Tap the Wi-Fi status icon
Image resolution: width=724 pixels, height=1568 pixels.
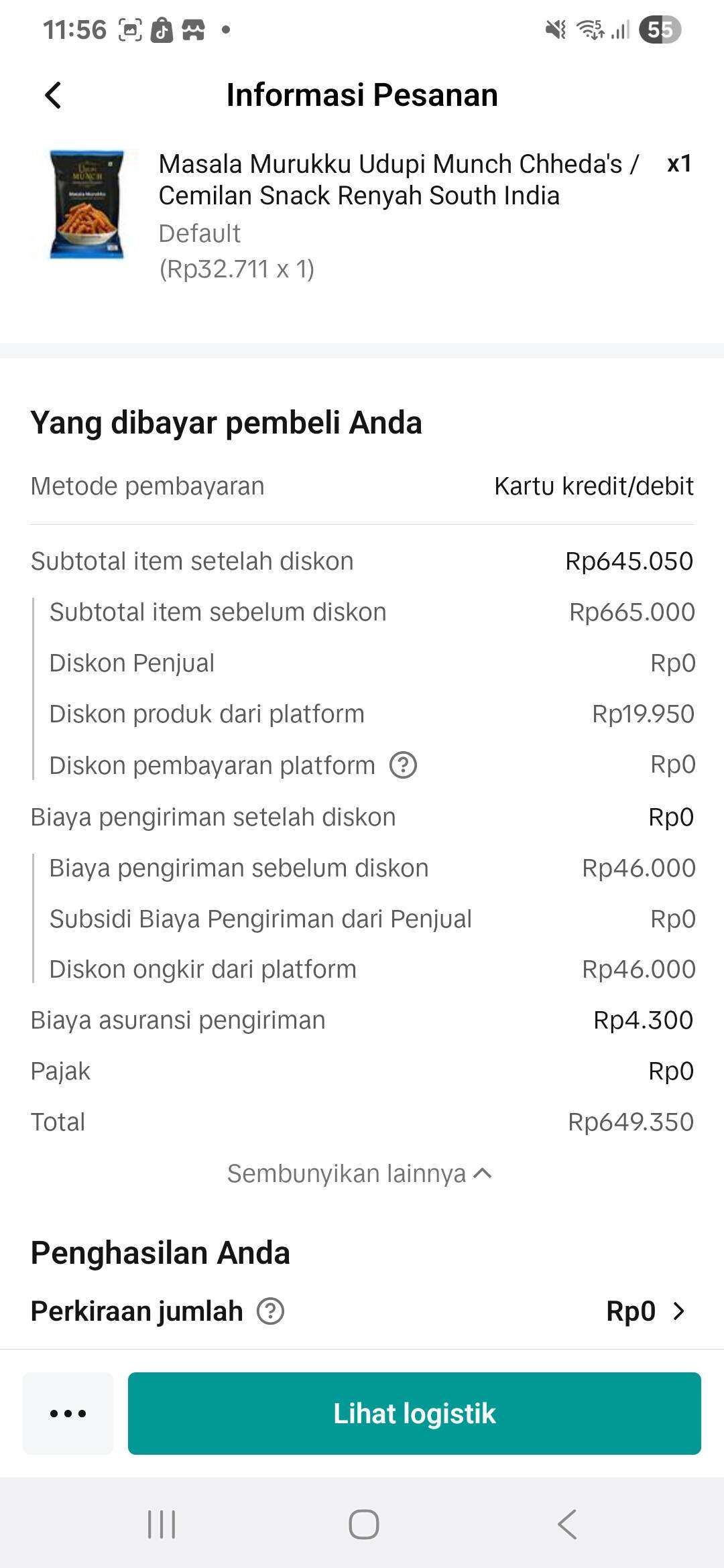click(591, 30)
